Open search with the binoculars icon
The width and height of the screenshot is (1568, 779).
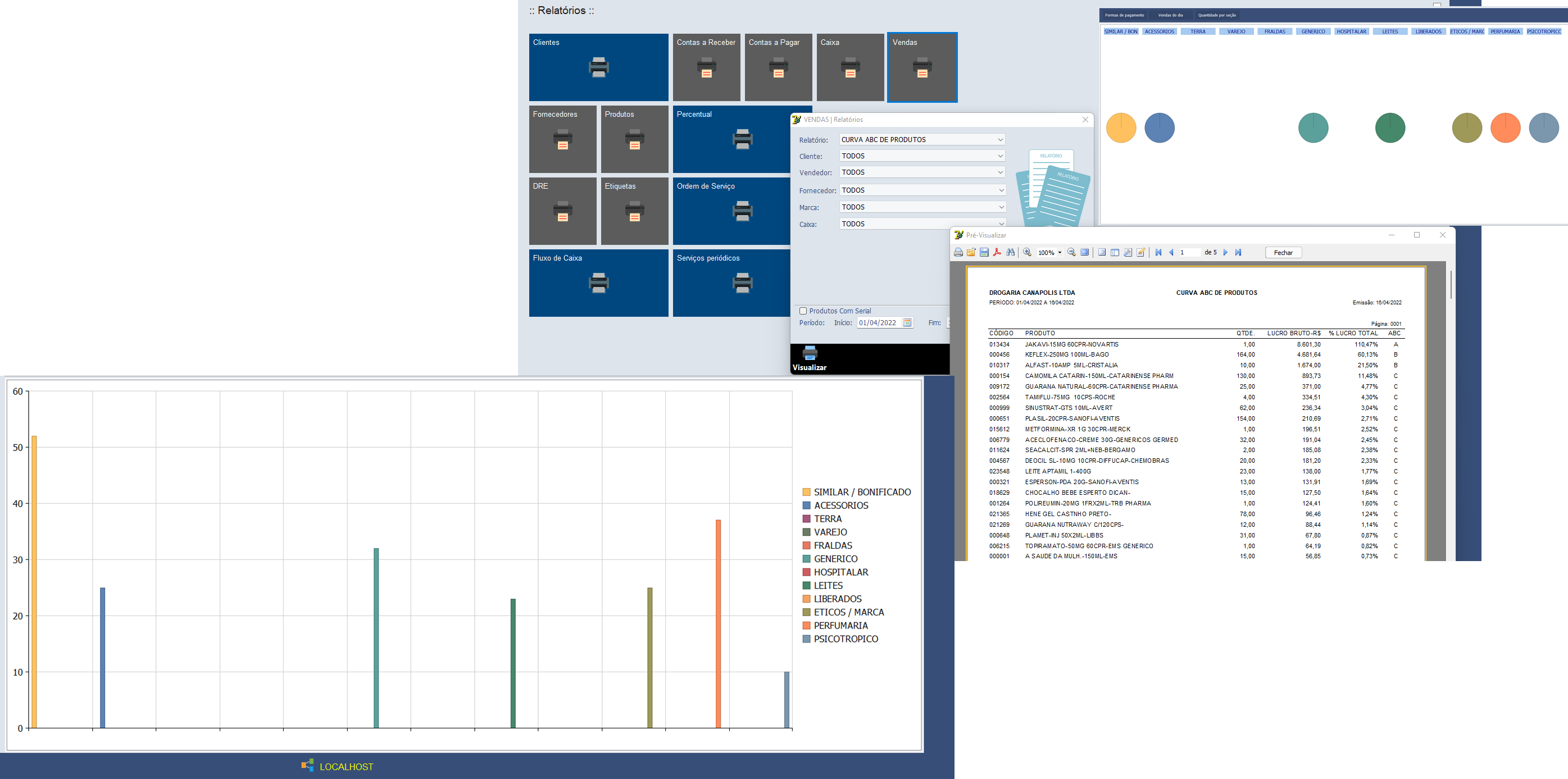point(1011,253)
